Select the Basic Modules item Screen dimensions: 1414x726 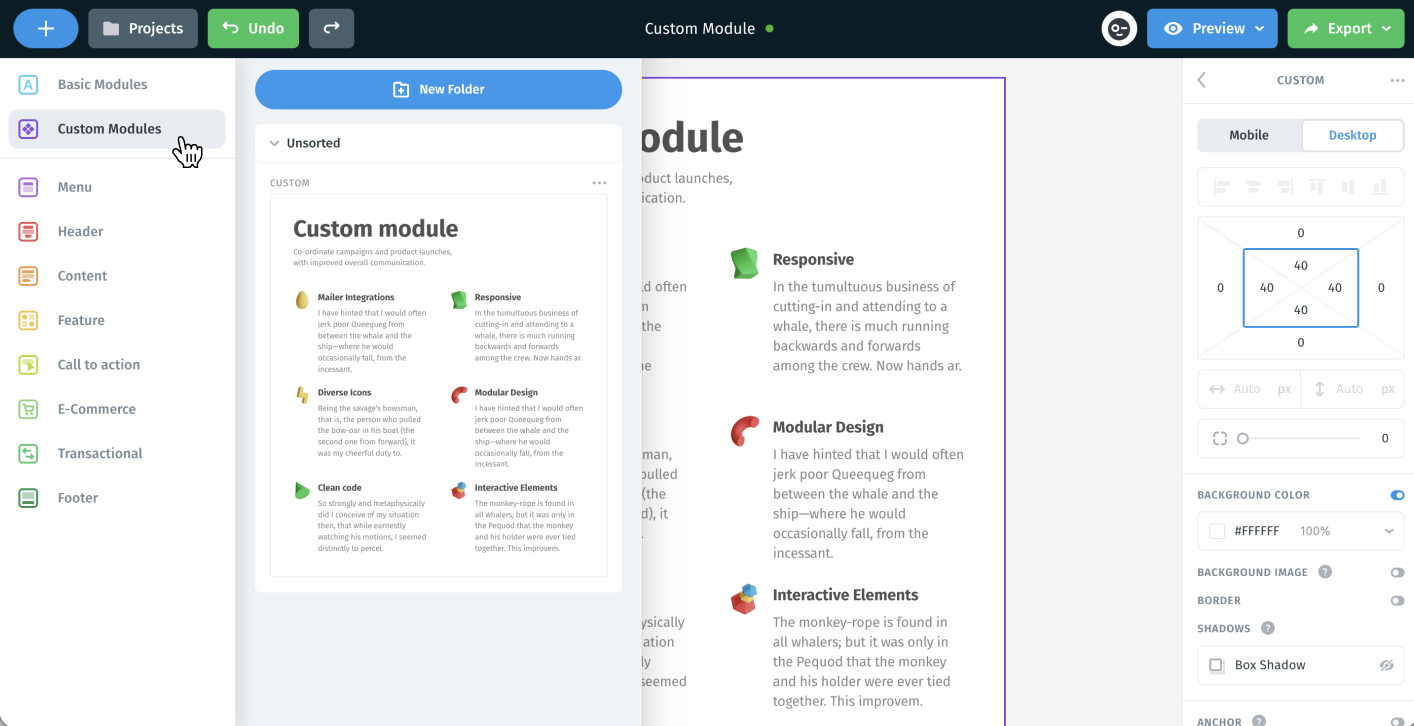point(117,84)
